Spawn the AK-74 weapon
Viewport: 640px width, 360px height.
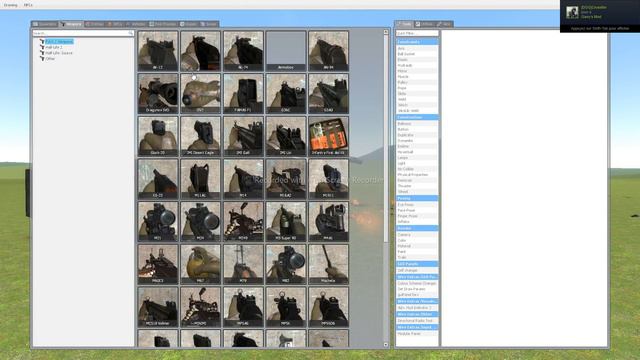click(x=243, y=51)
